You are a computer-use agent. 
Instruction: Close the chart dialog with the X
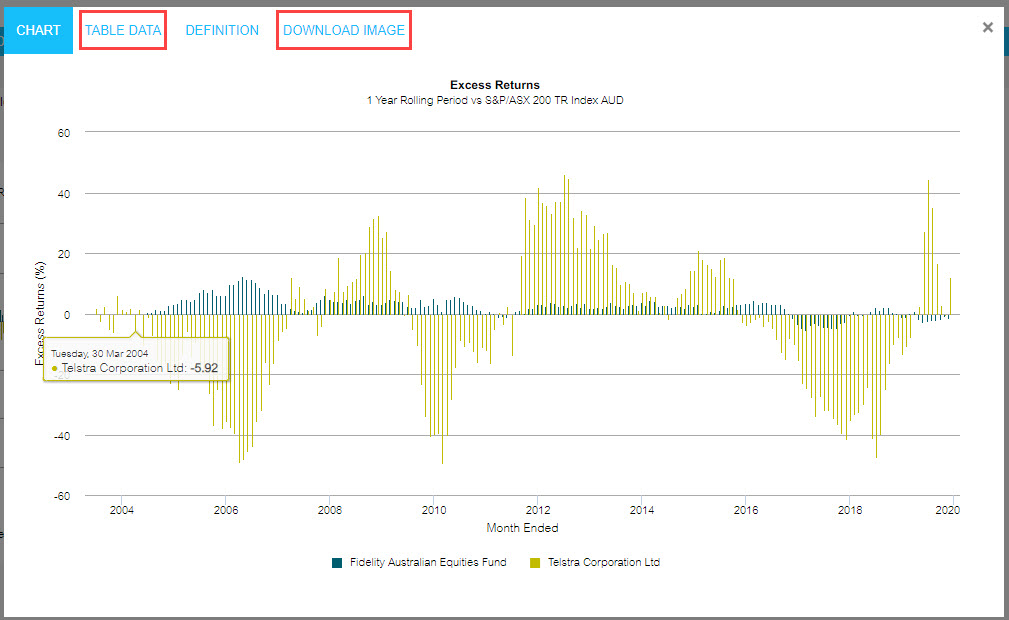tap(987, 28)
